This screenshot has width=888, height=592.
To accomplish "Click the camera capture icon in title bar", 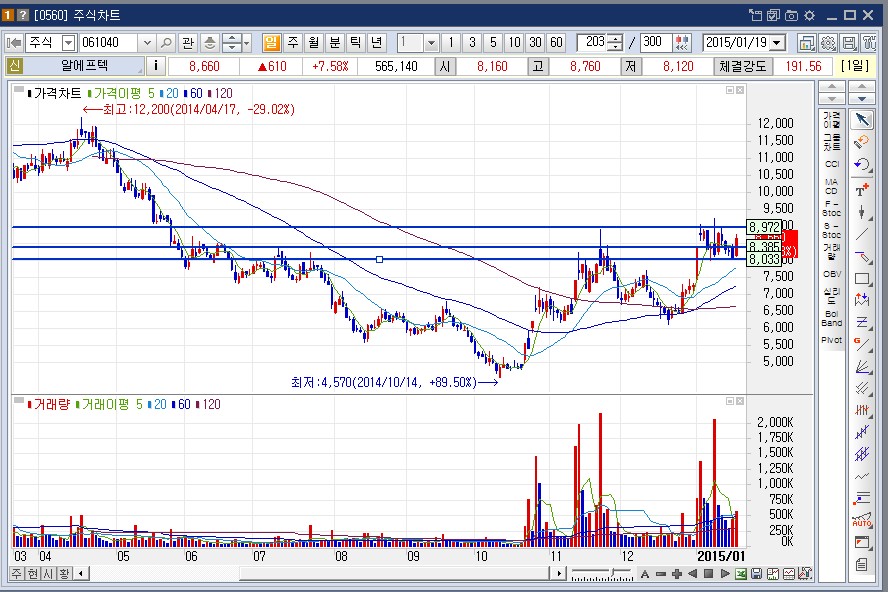I will pos(792,15).
